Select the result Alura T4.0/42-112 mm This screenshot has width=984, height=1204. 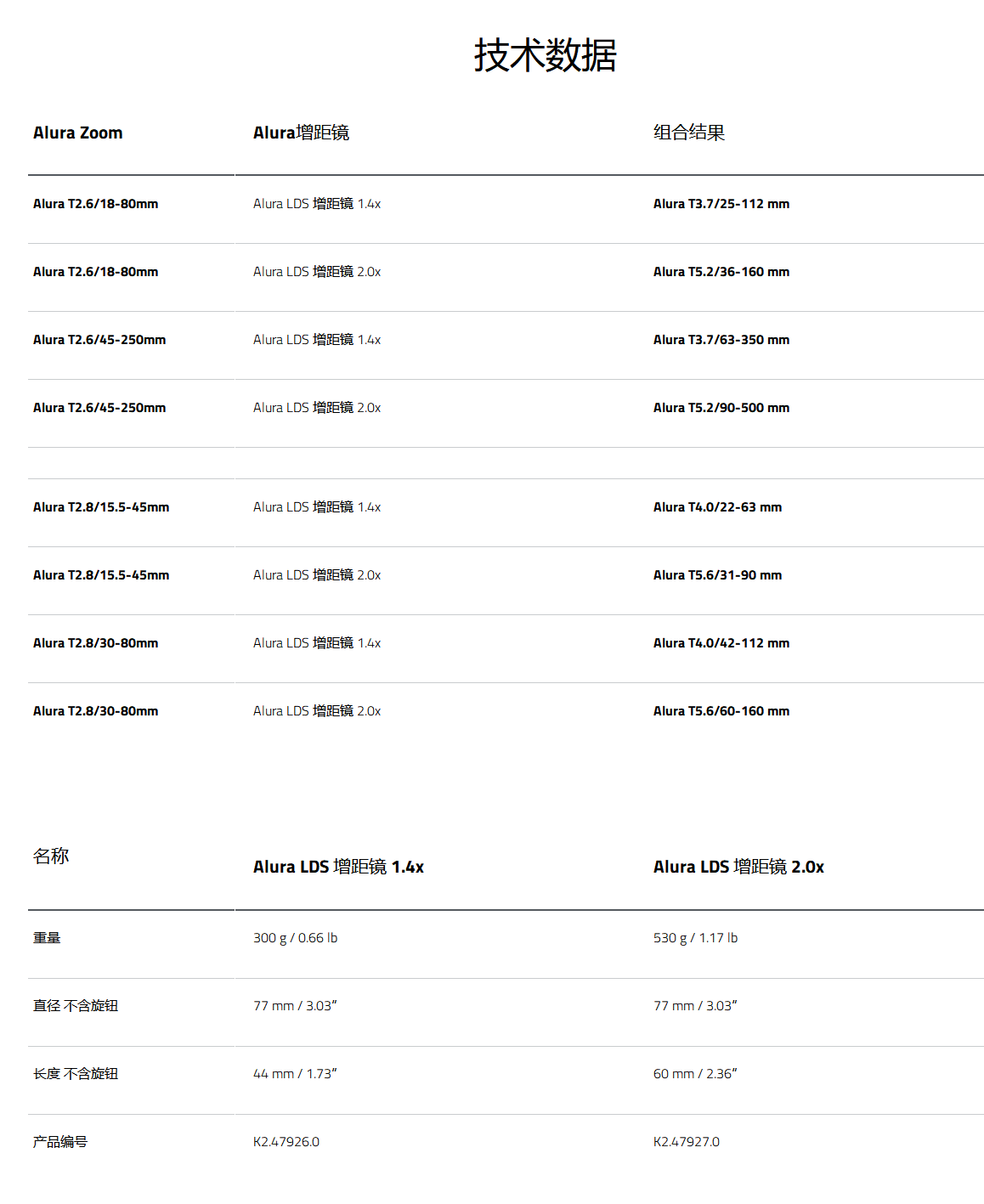(x=721, y=643)
